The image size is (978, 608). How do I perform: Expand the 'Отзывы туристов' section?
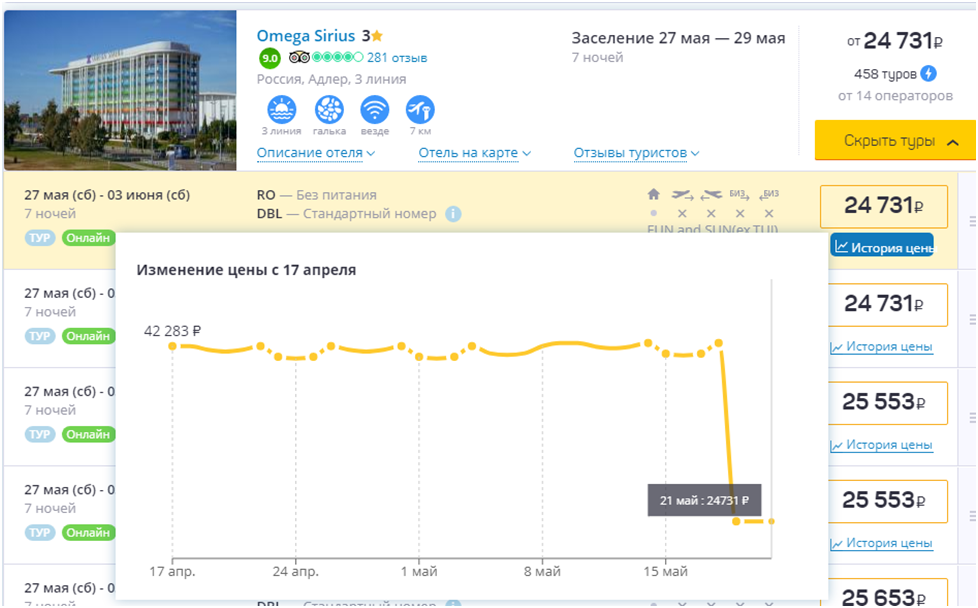click(636, 153)
